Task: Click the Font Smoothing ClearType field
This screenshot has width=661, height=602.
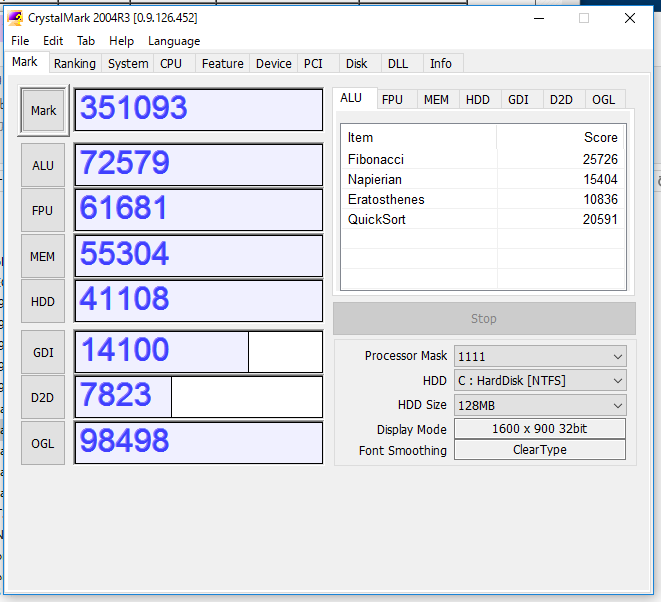Action: (x=540, y=450)
